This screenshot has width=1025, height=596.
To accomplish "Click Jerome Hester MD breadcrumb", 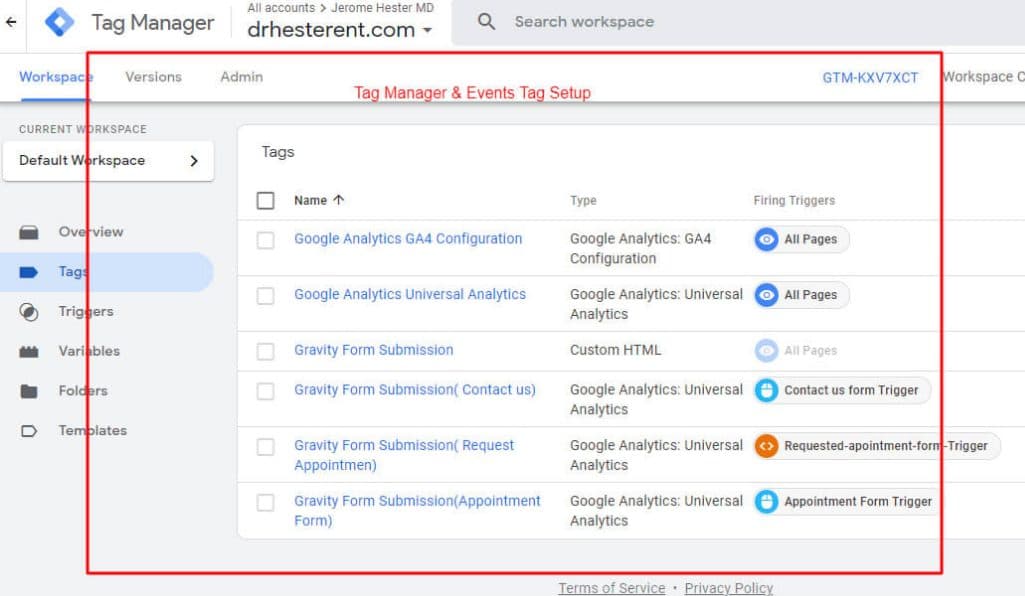I will [x=382, y=8].
